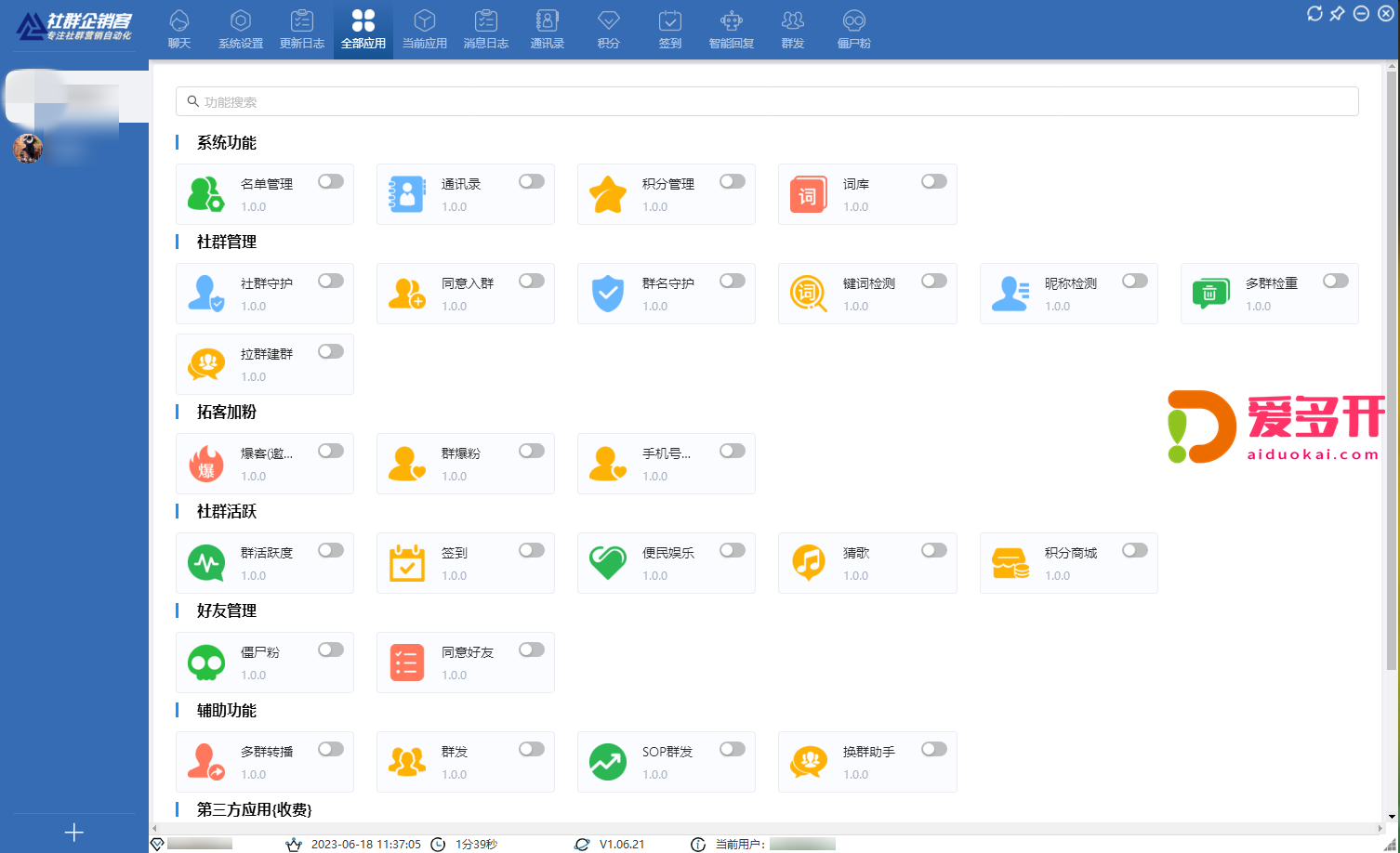Select the 积分 tab
Image resolution: width=1400 pixels, height=853 pixels.
coord(609,30)
